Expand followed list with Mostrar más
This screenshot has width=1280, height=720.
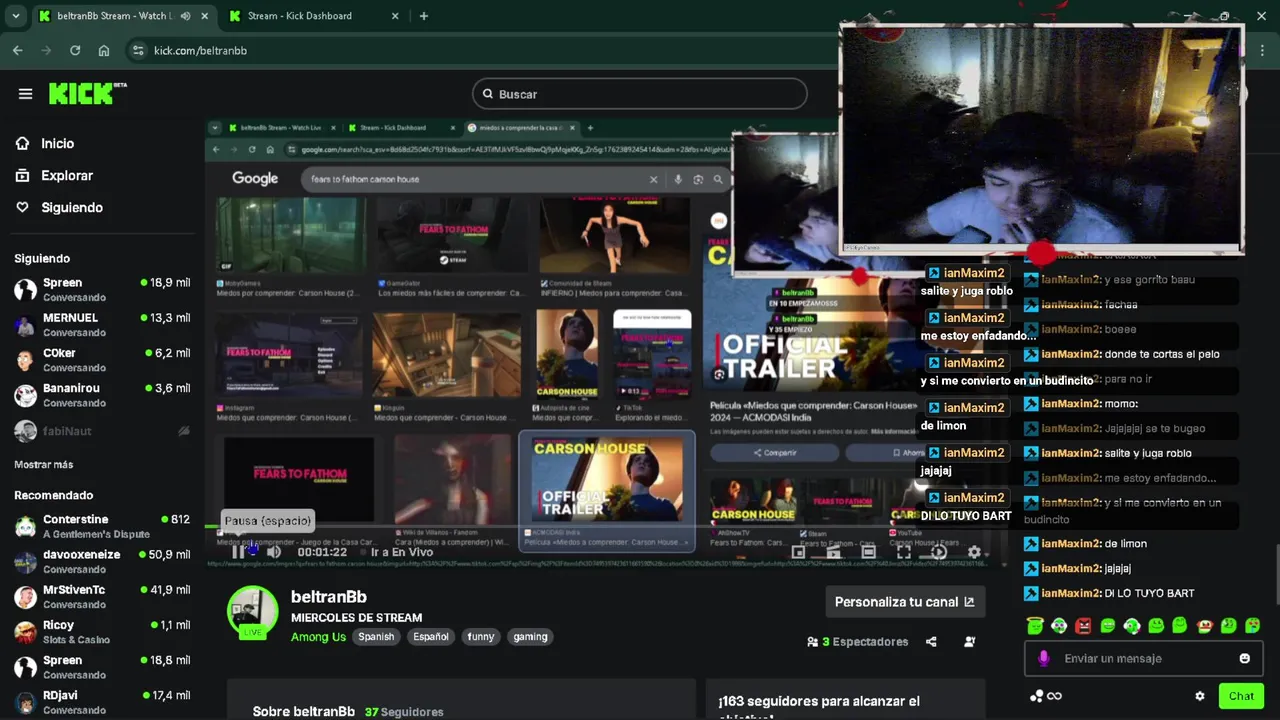pyautogui.click(x=43, y=465)
